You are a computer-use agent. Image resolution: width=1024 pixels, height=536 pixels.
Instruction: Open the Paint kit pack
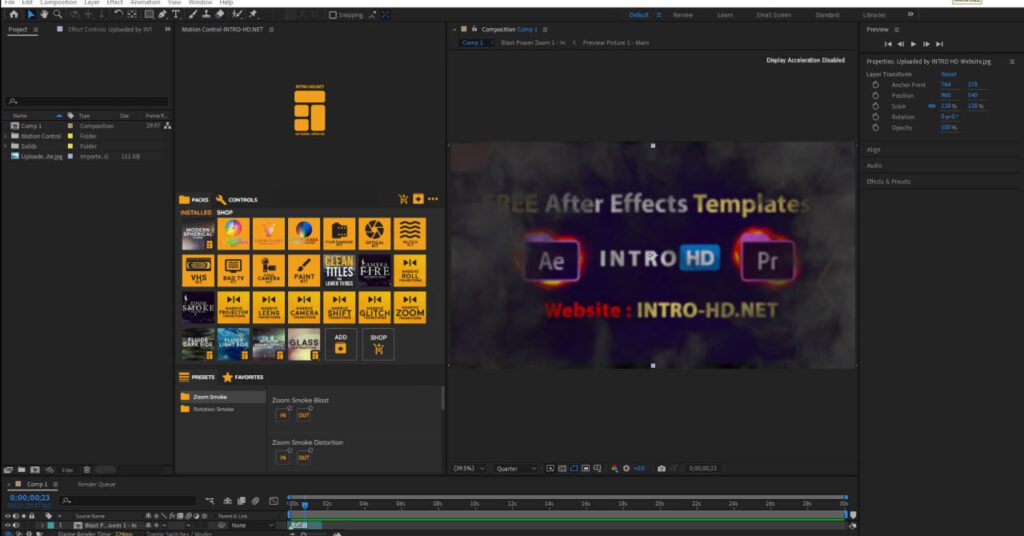tap(304, 270)
